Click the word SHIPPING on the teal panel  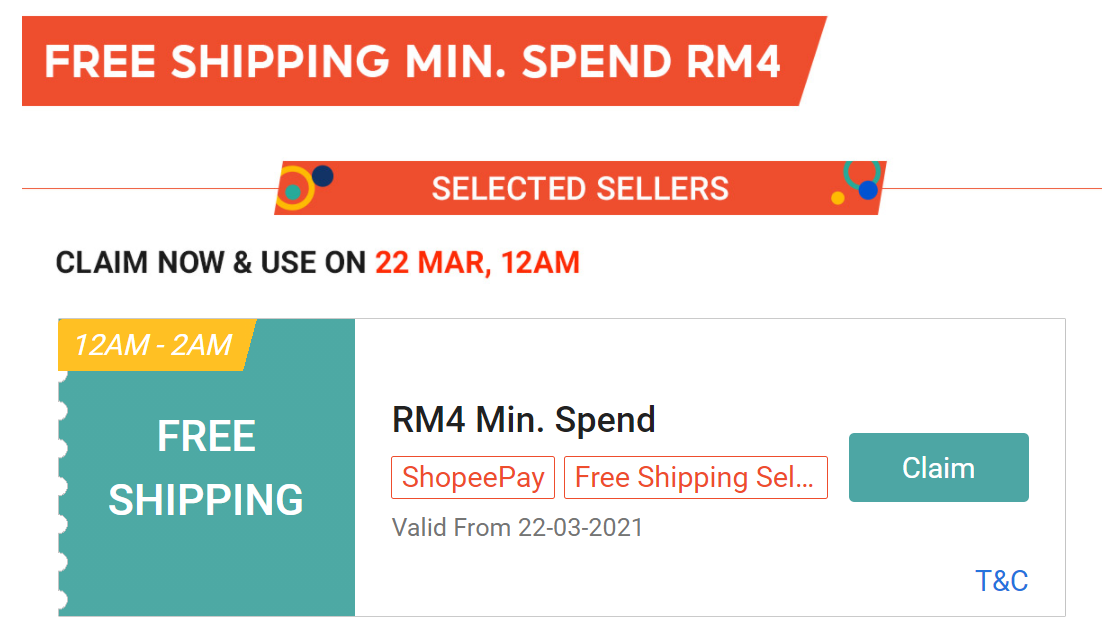tap(206, 500)
